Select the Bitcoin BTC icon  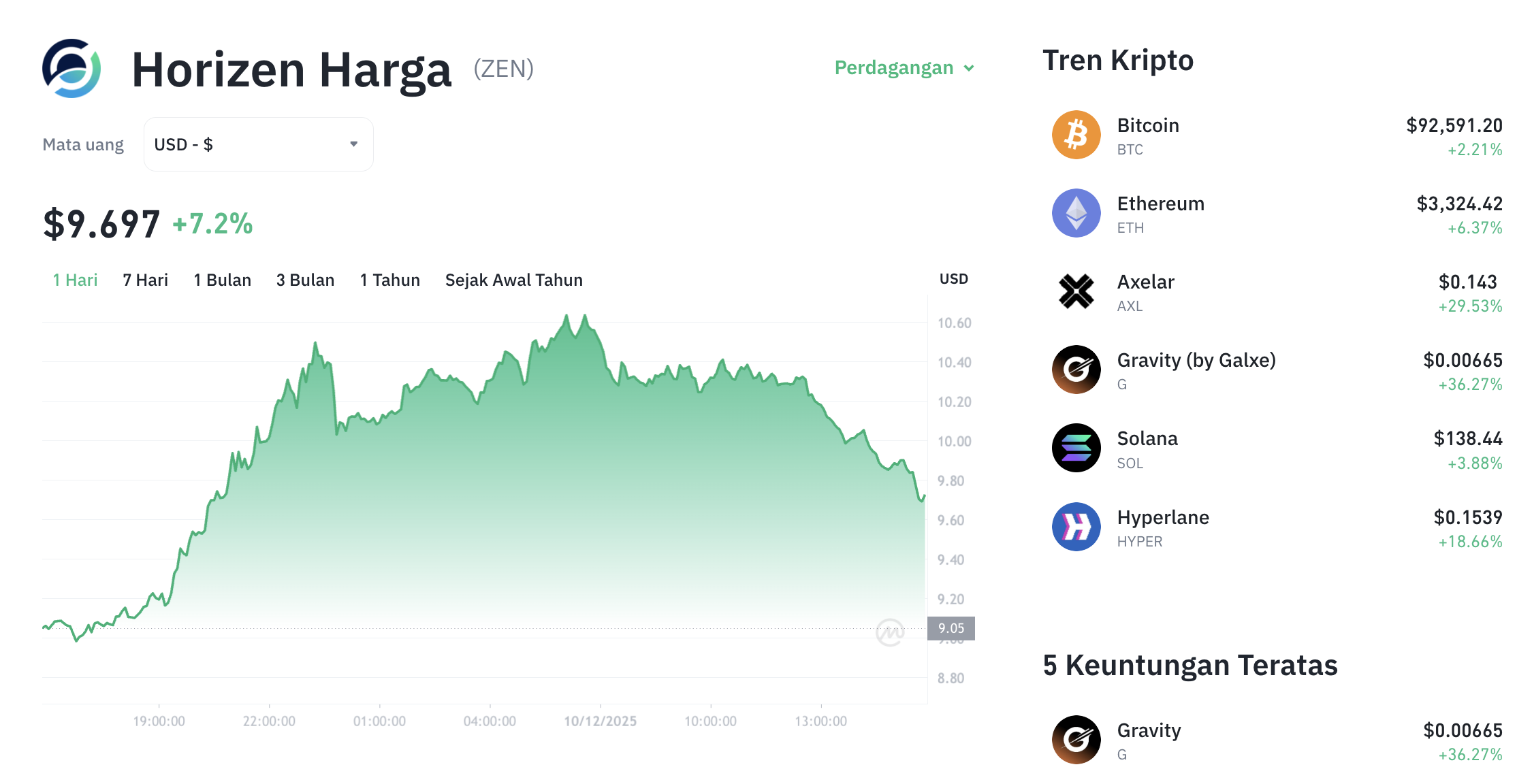point(1076,135)
